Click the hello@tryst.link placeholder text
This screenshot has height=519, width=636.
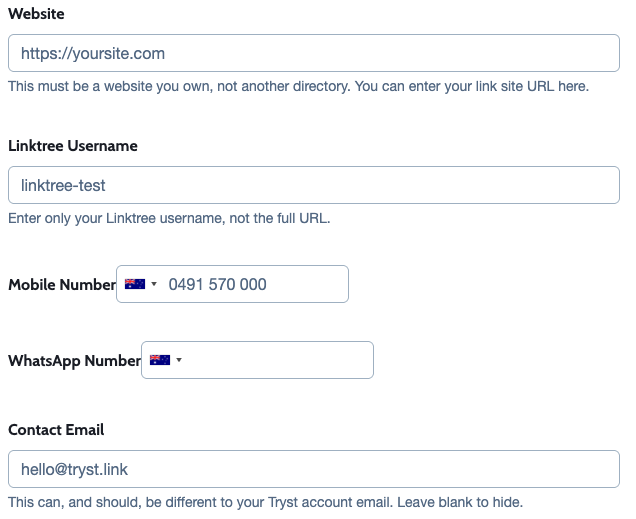[74, 469]
